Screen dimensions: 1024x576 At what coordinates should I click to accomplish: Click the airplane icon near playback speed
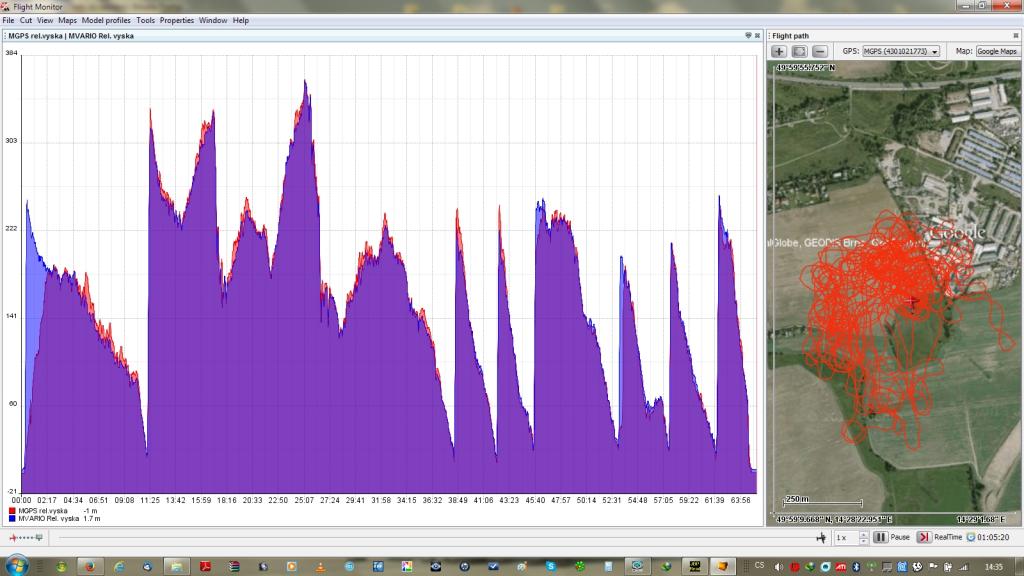pyautogui.click(x=821, y=537)
